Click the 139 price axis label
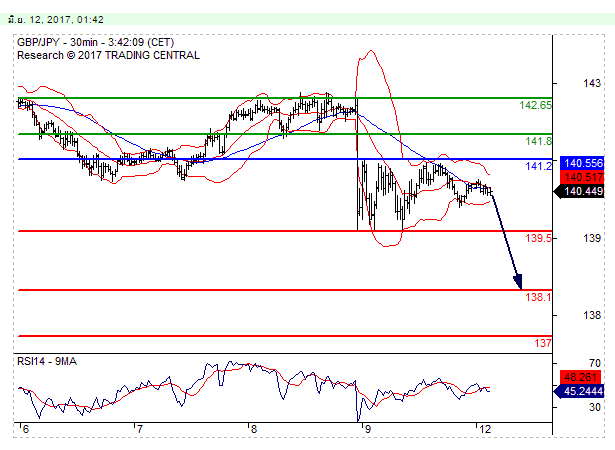The width and height of the screenshot is (615, 450). click(x=592, y=238)
